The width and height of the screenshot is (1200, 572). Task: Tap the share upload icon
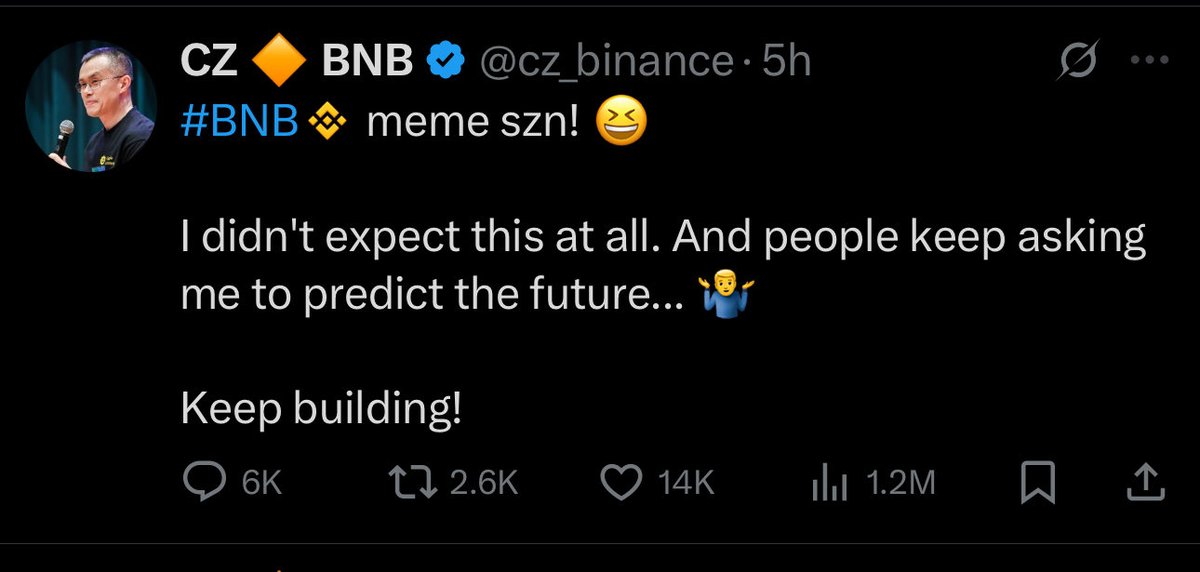(1145, 484)
